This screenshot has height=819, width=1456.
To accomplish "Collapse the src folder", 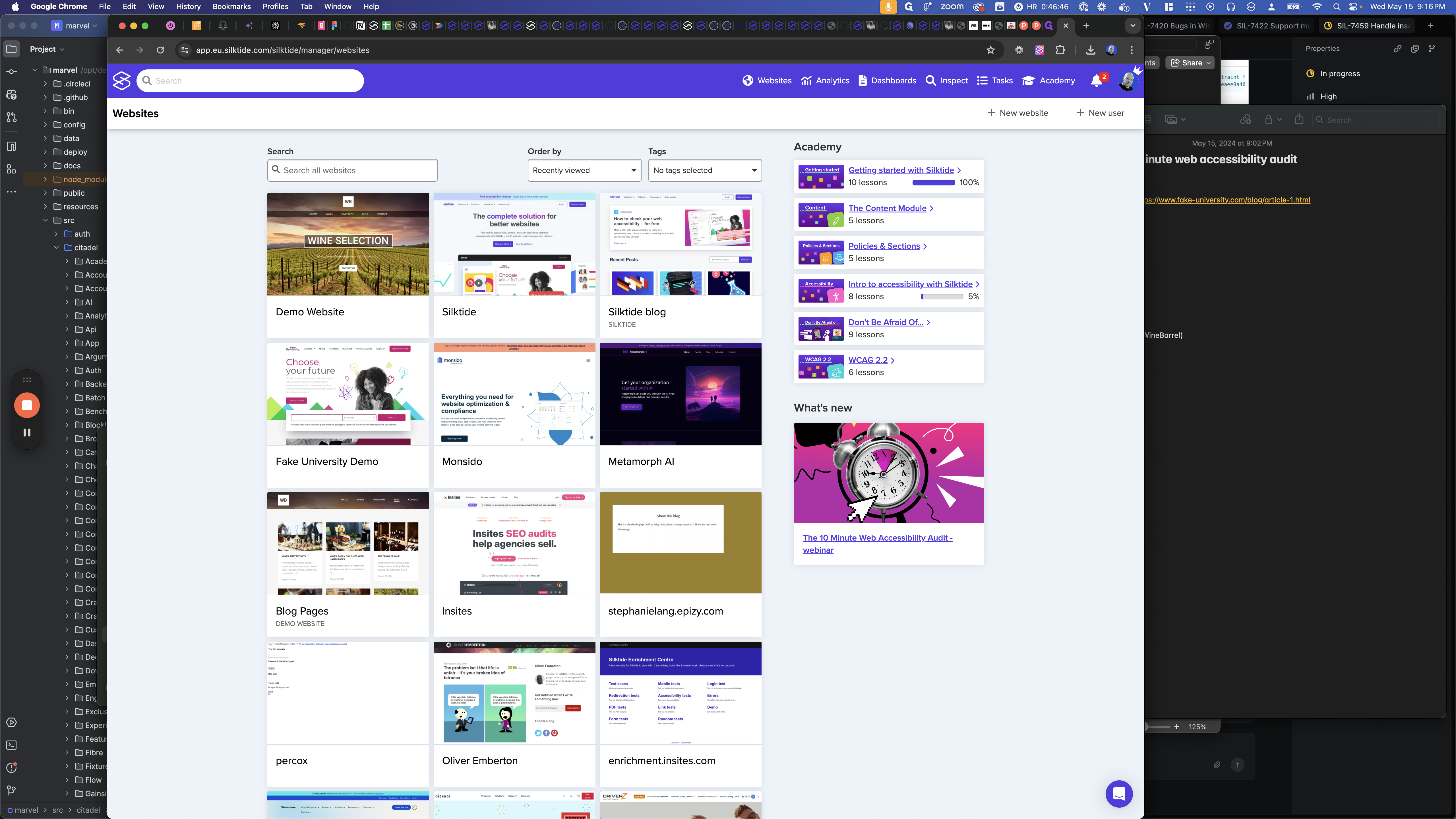I will 45,220.
